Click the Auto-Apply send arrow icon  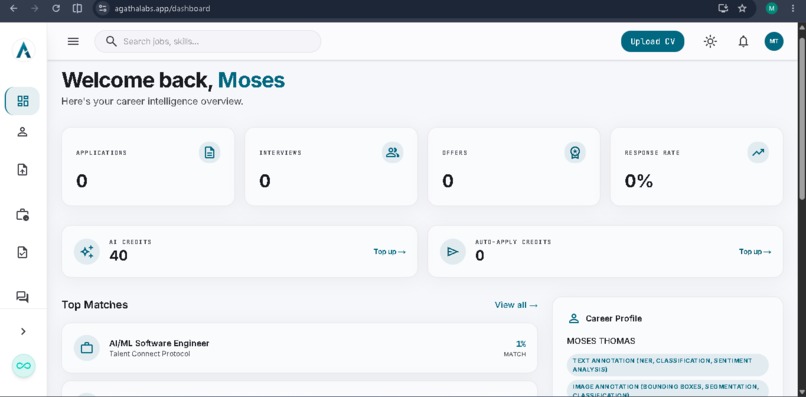(x=452, y=251)
